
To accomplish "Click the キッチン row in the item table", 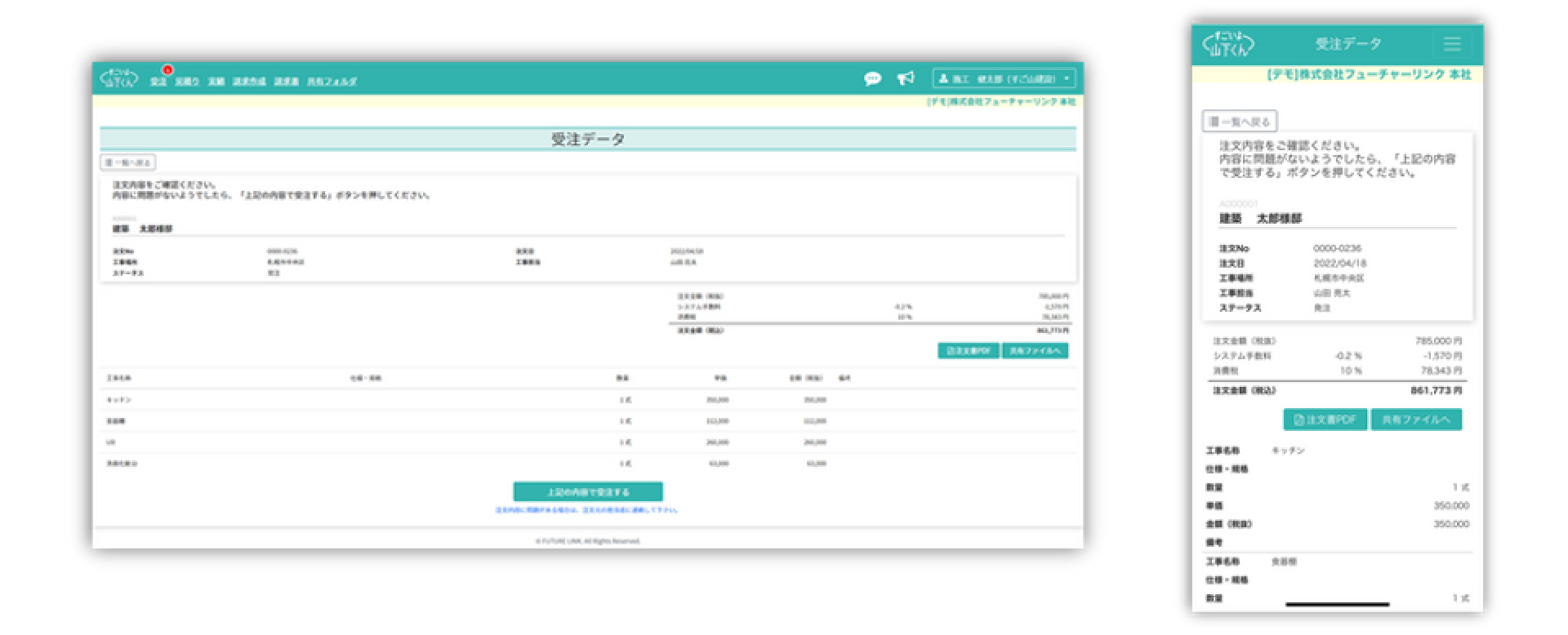I will tap(588, 400).
